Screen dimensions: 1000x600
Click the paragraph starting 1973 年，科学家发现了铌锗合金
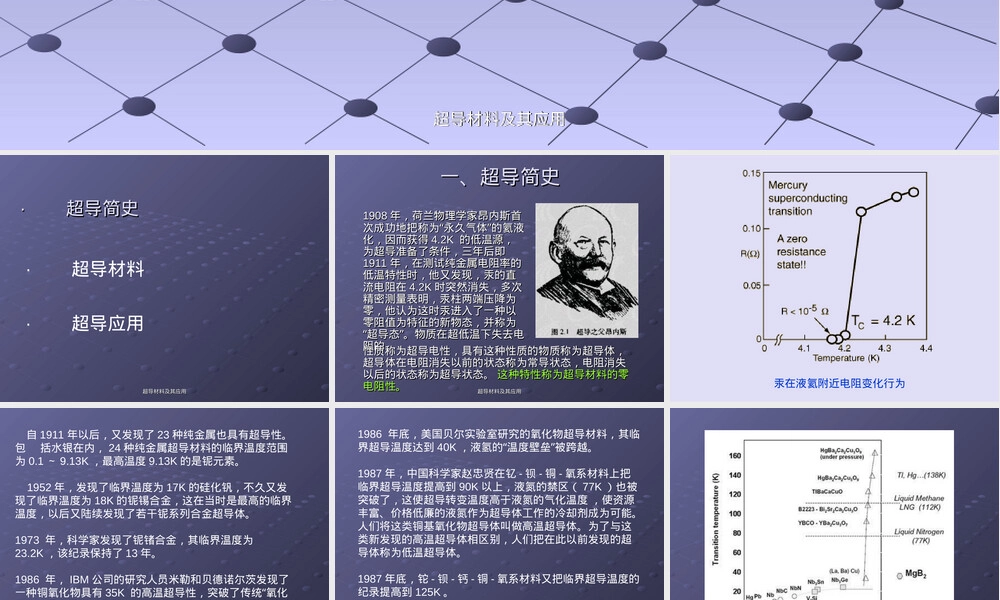coord(135,546)
